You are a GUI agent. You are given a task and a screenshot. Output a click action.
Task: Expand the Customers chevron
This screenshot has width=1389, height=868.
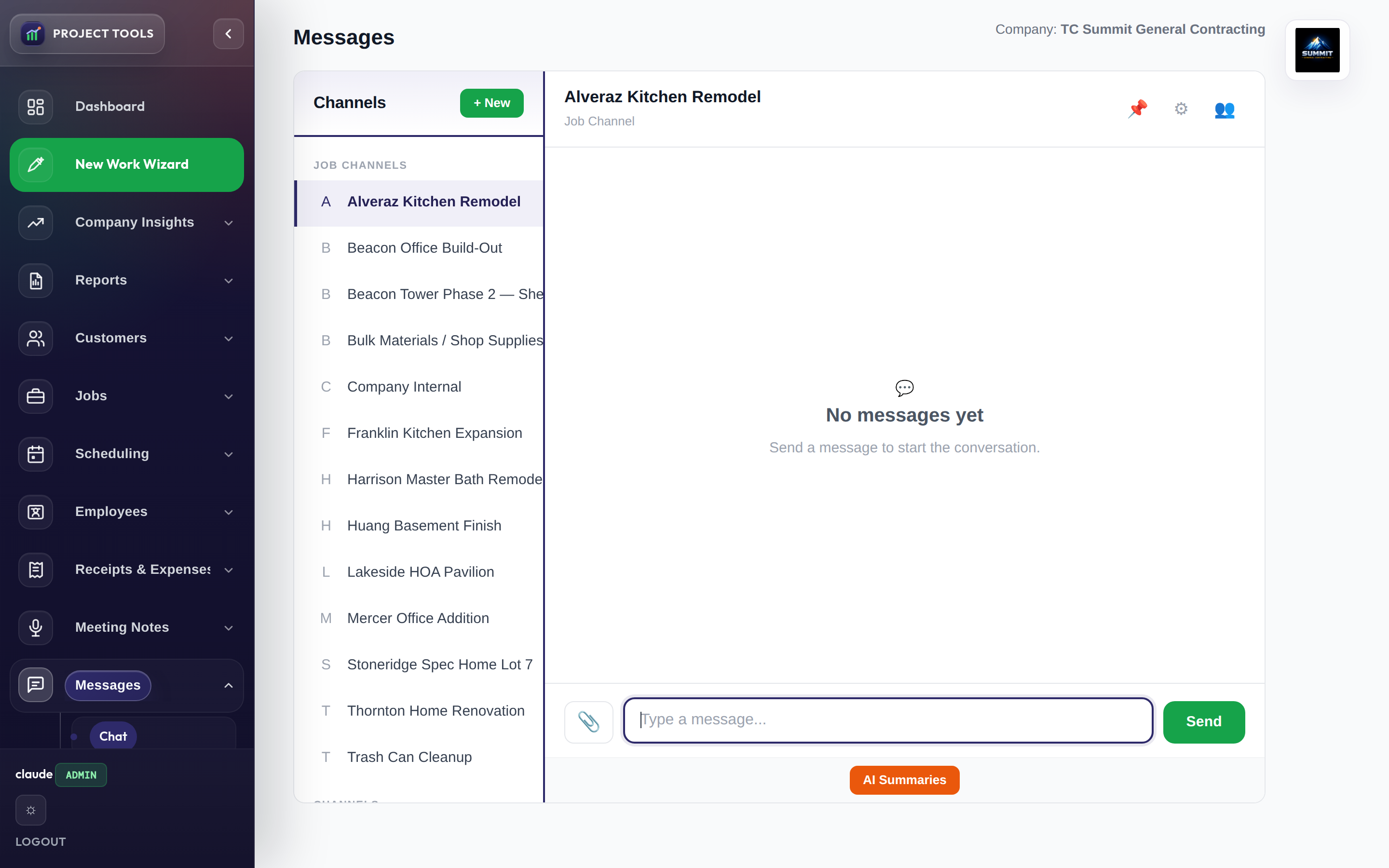click(229, 339)
